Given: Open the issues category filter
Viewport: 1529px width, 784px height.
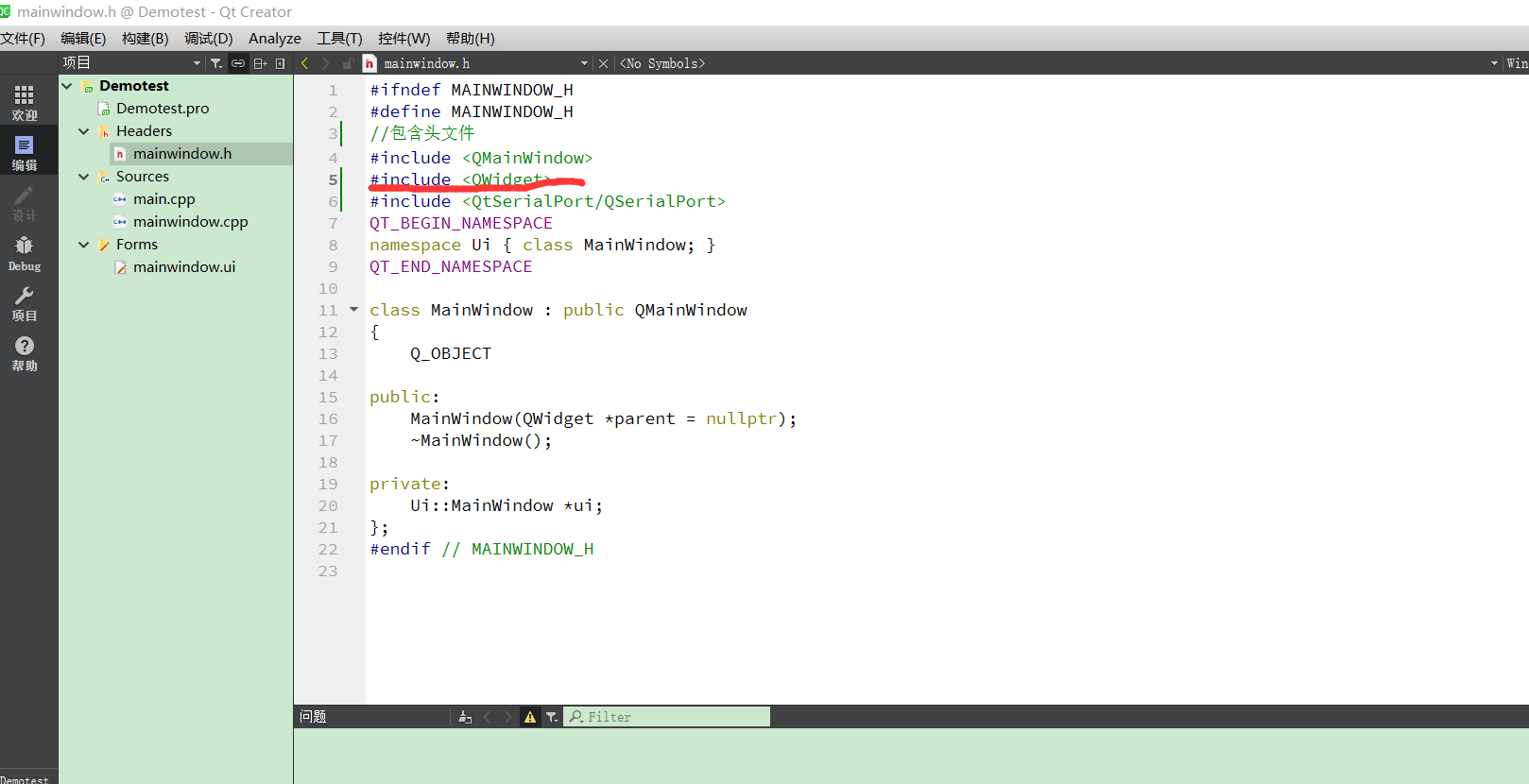Looking at the screenshot, I should point(552,717).
